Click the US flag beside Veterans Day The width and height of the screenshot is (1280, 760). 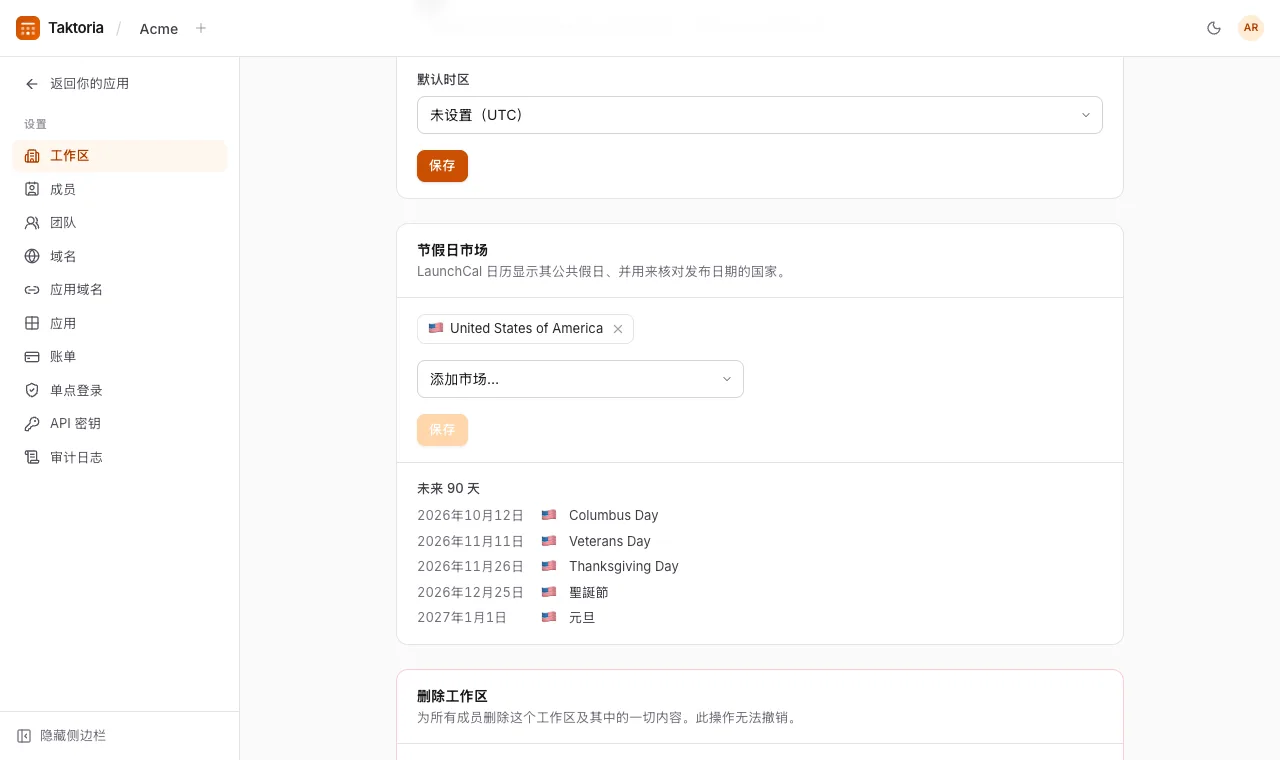point(548,541)
